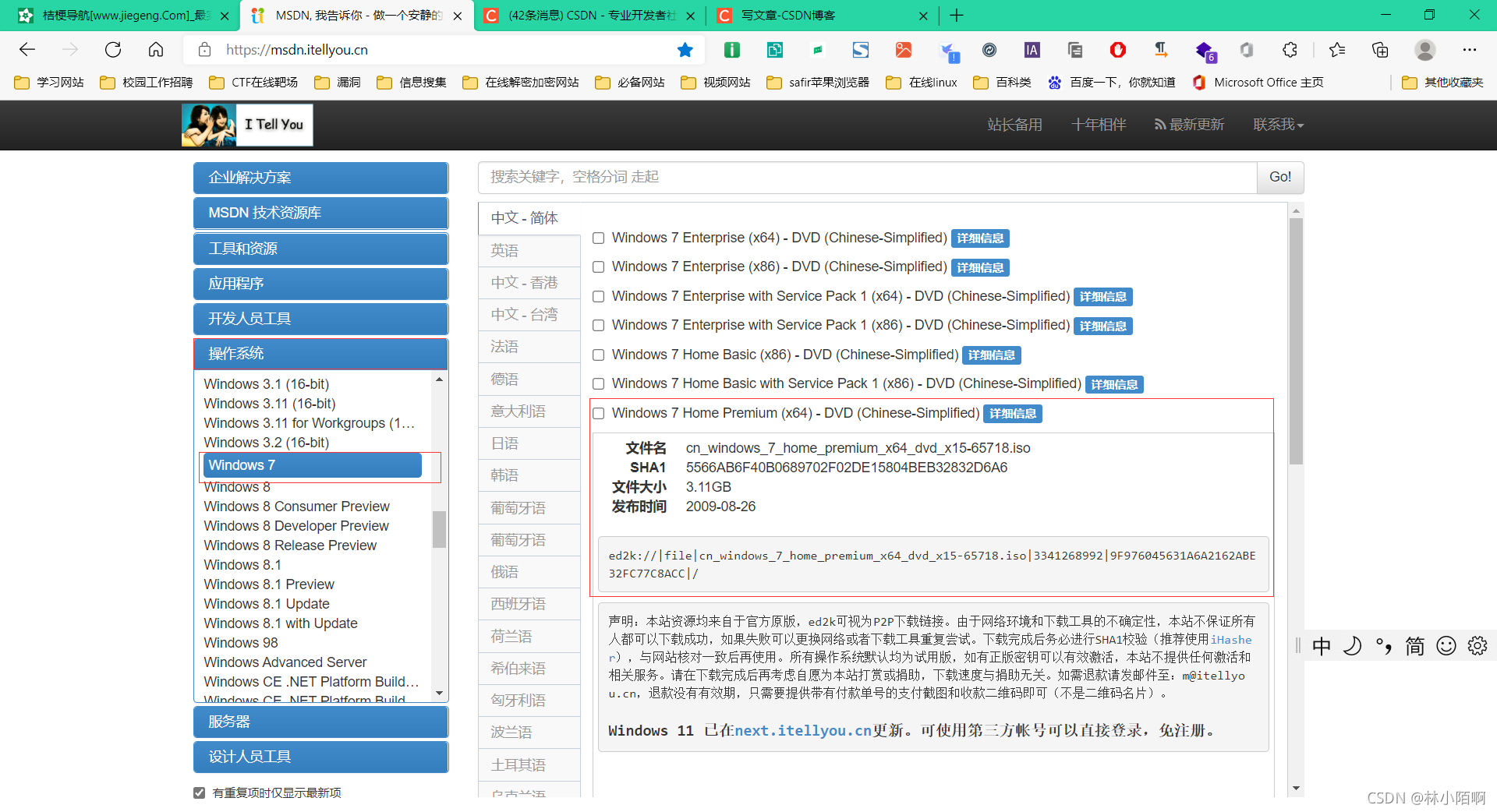Toggle the IME half-moon width icon
The width and height of the screenshot is (1497, 812).
(x=1353, y=646)
